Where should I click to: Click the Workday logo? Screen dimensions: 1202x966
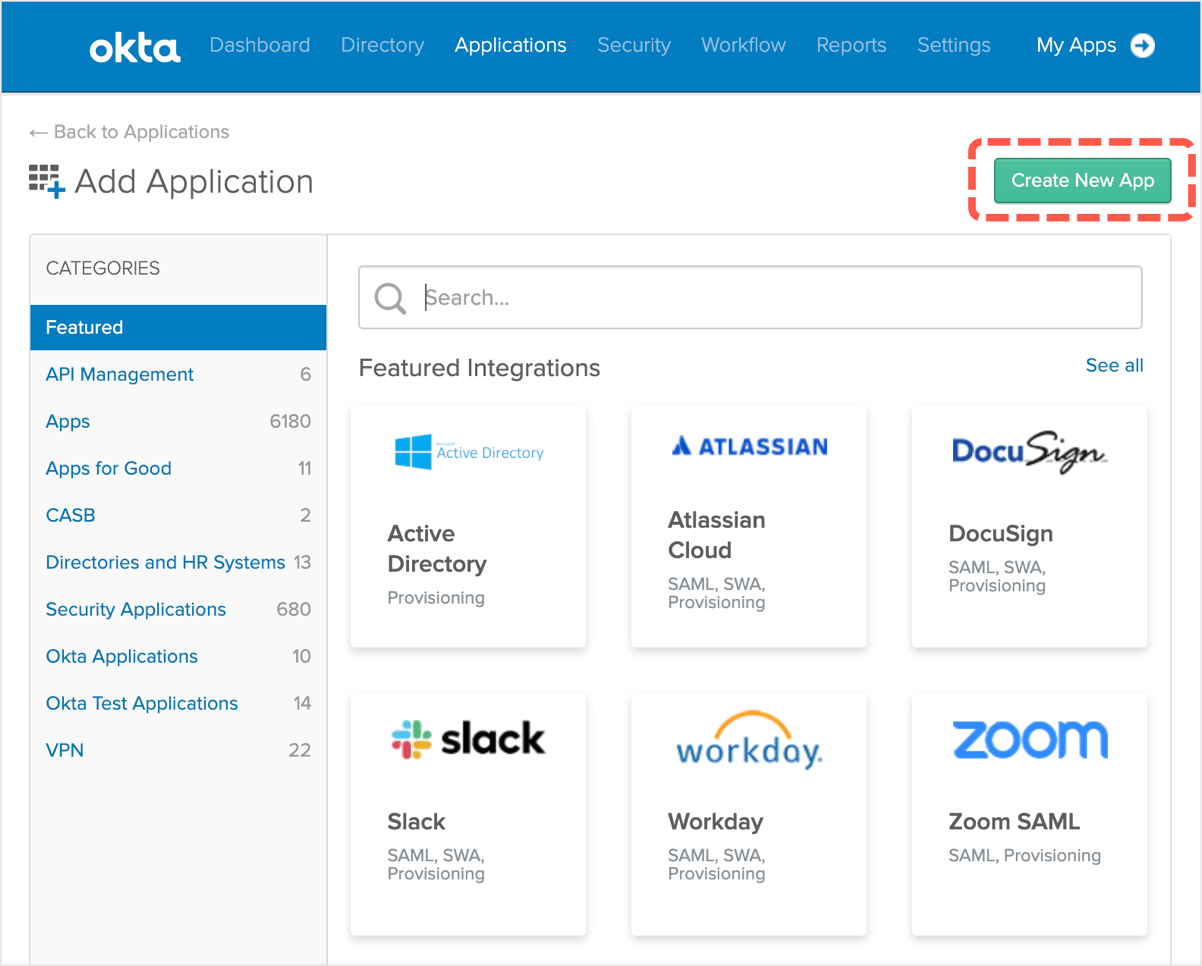click(x=749, y=740)
